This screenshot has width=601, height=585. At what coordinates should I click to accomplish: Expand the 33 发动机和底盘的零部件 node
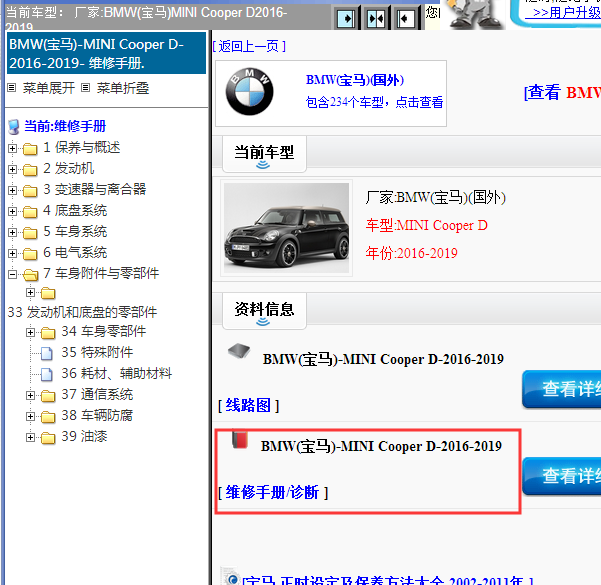[30, 293]
